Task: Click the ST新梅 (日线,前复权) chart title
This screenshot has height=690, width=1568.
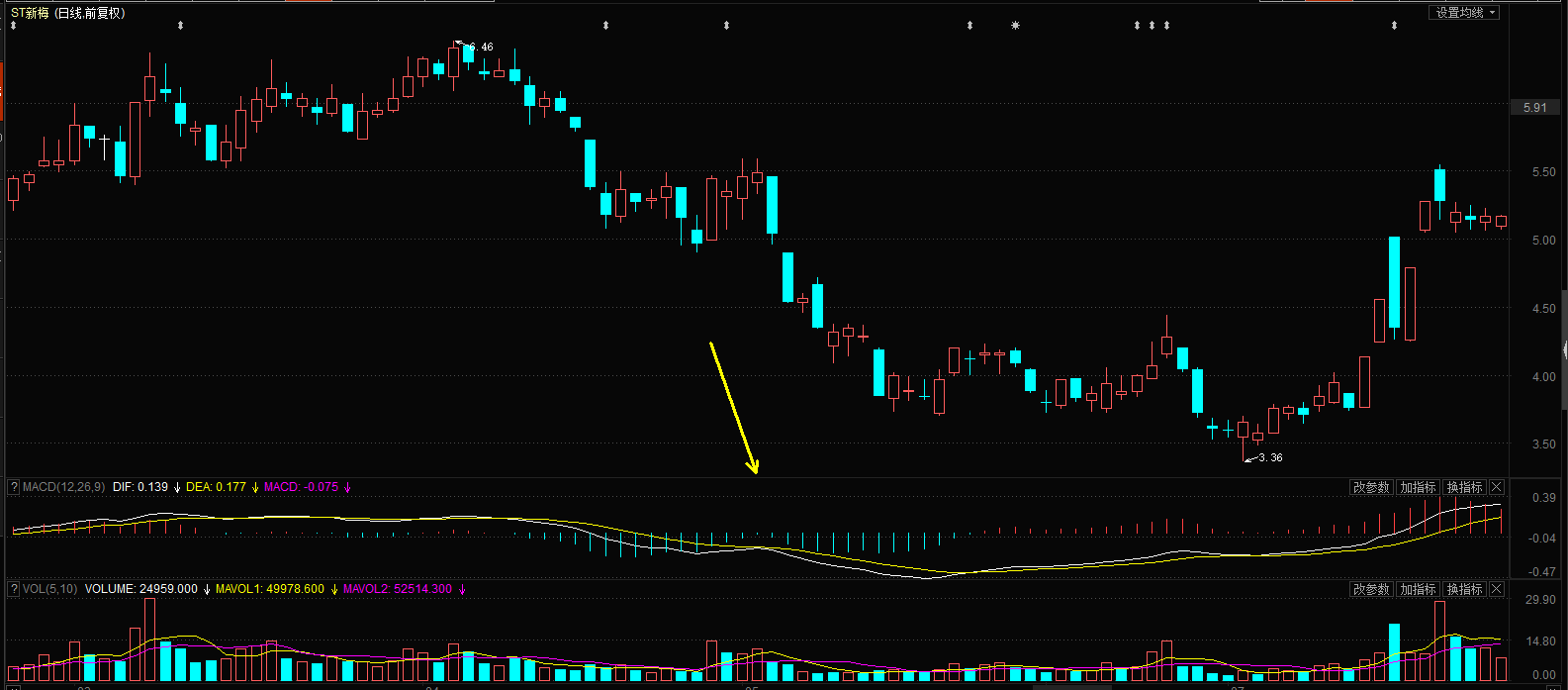Action: (68, 13)
